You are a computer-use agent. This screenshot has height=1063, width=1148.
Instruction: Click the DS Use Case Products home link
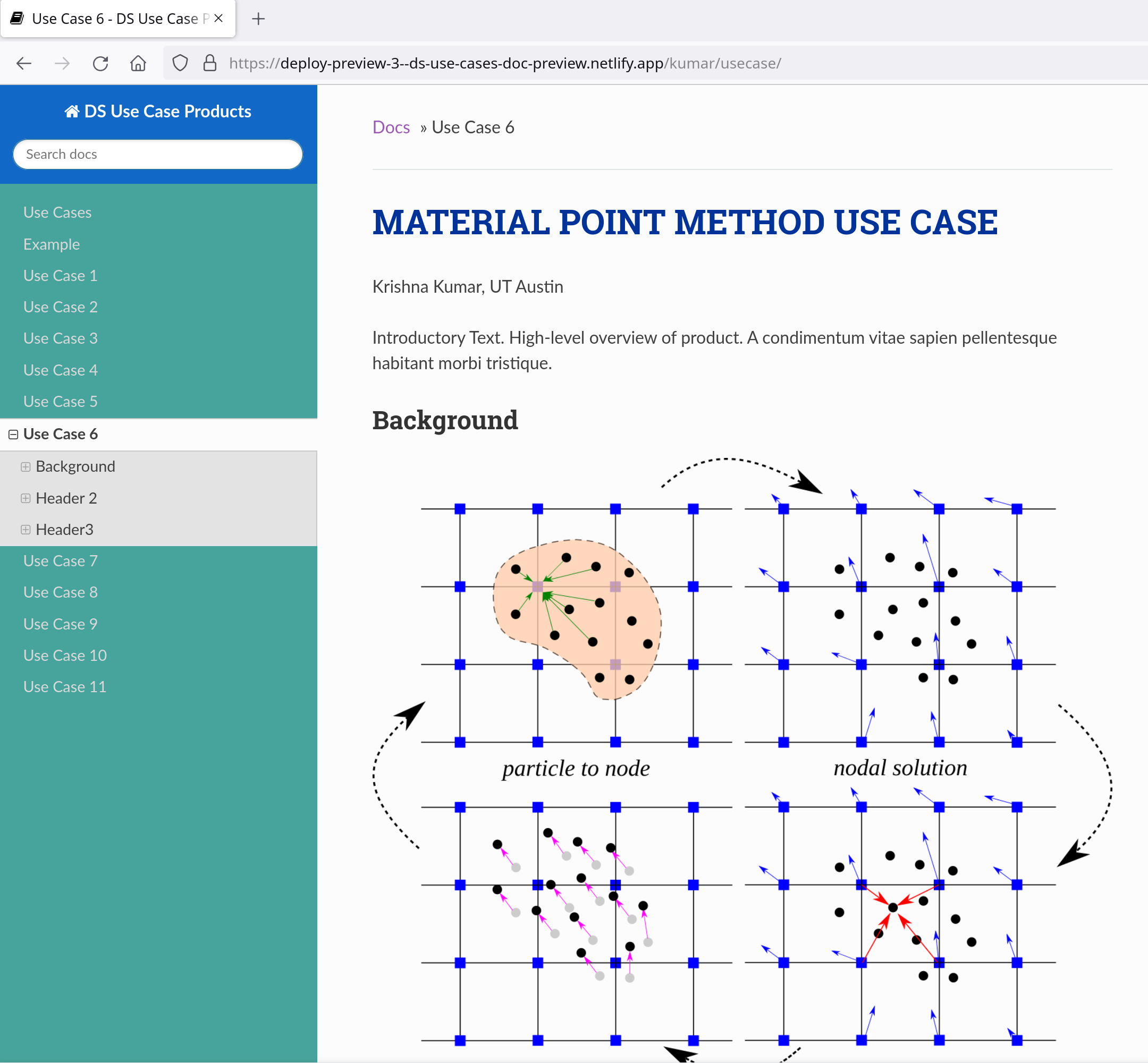click(x=158, y=111)
